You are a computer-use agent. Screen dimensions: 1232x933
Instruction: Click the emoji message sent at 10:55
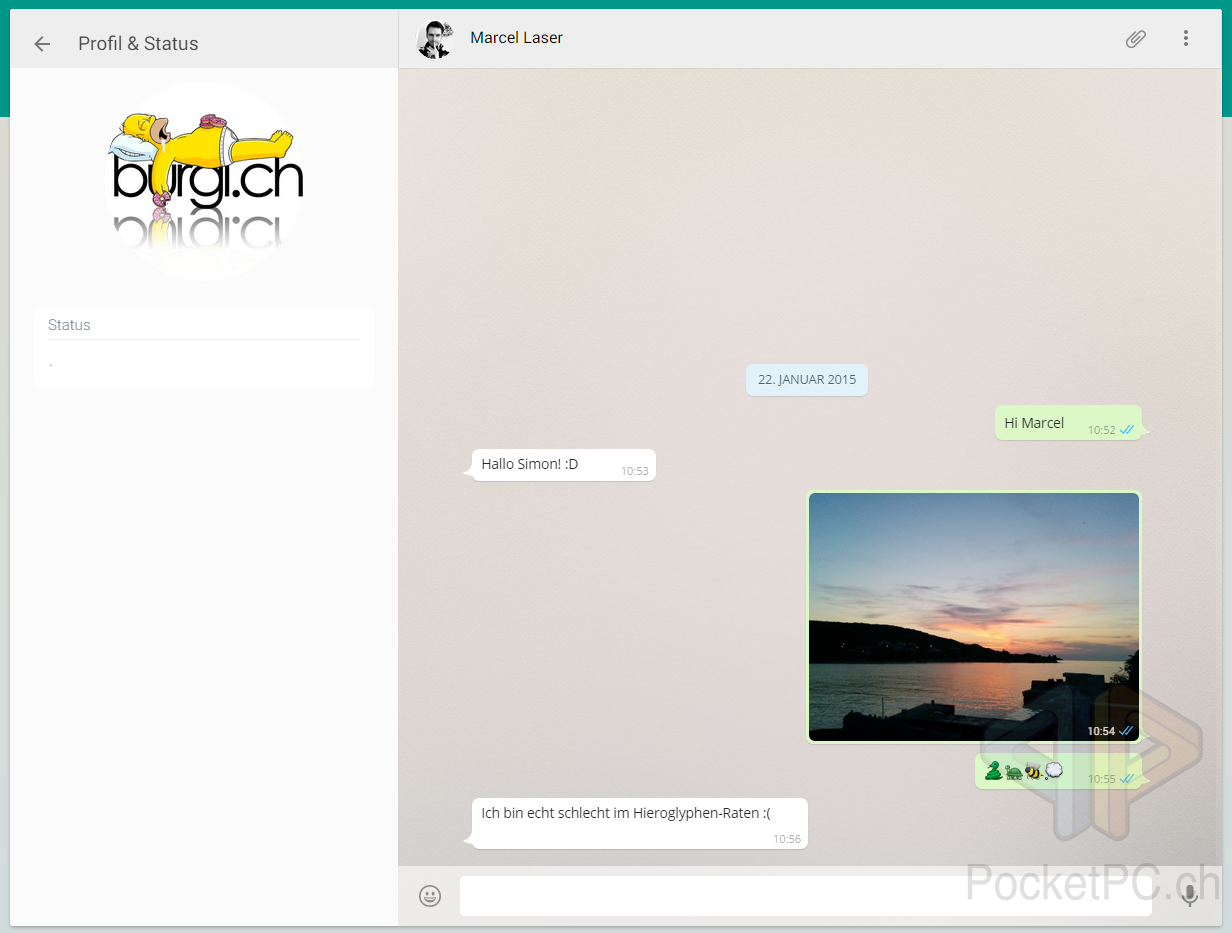tap(1058, 771)
